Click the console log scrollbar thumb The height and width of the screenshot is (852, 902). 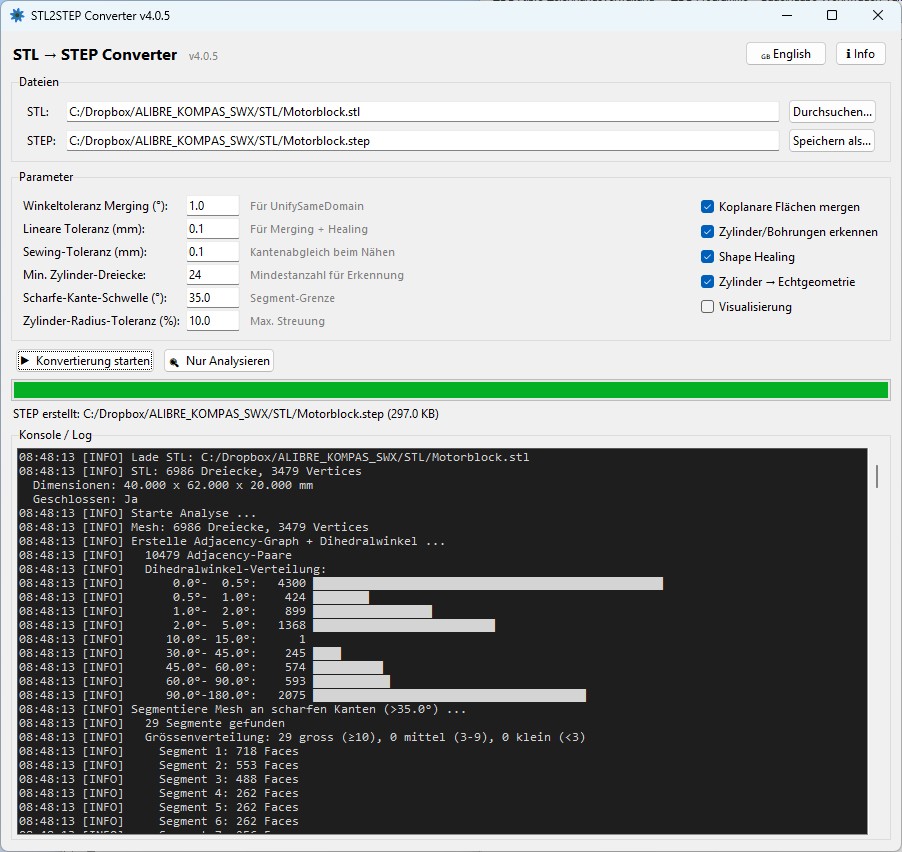(x=877, y=476)
